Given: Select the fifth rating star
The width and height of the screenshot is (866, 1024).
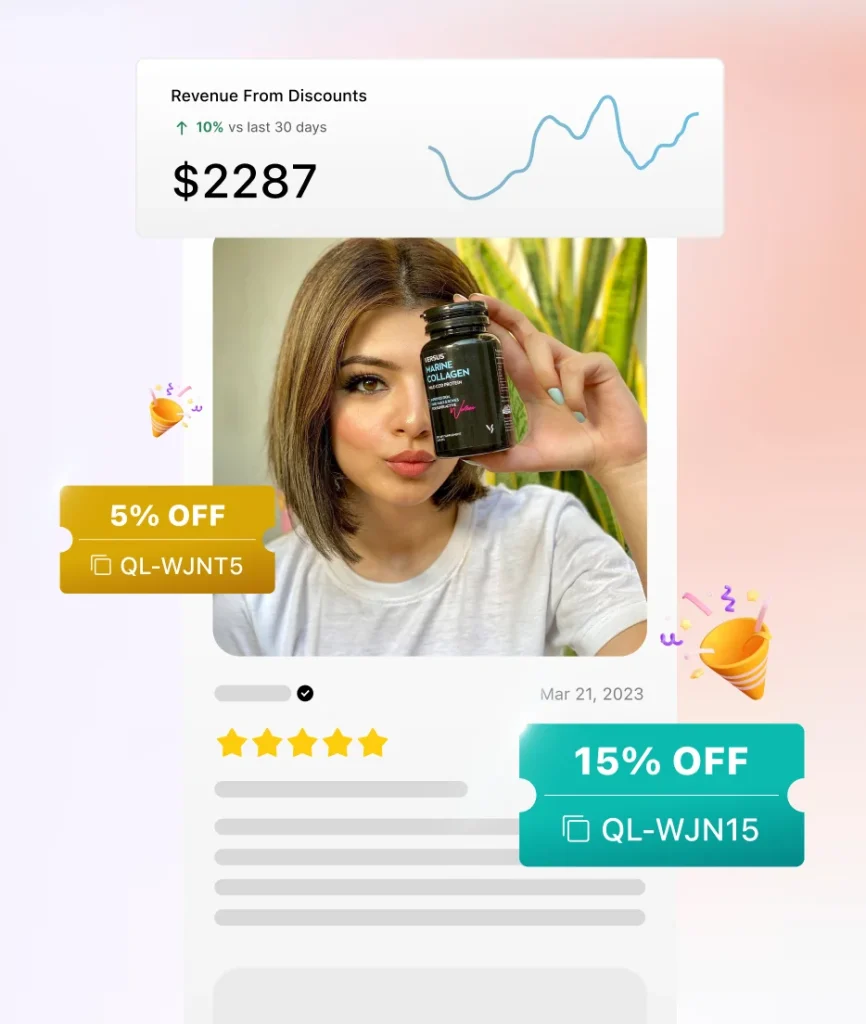Looking at the screenshot, I should tap(373, 743).
